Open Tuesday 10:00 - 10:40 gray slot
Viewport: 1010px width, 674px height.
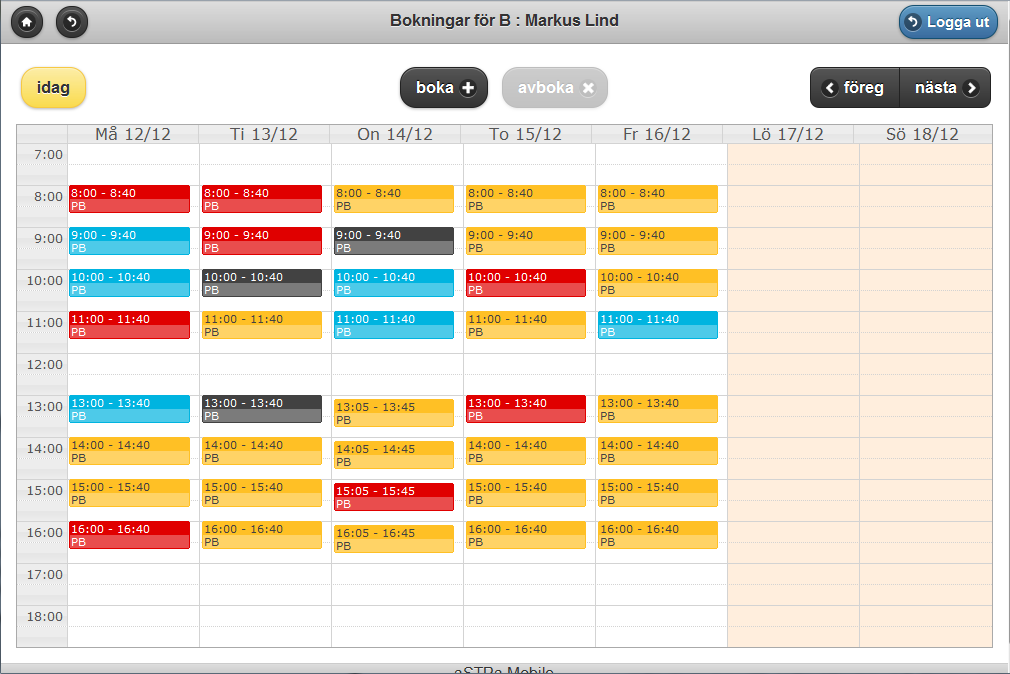coord(262,283)
